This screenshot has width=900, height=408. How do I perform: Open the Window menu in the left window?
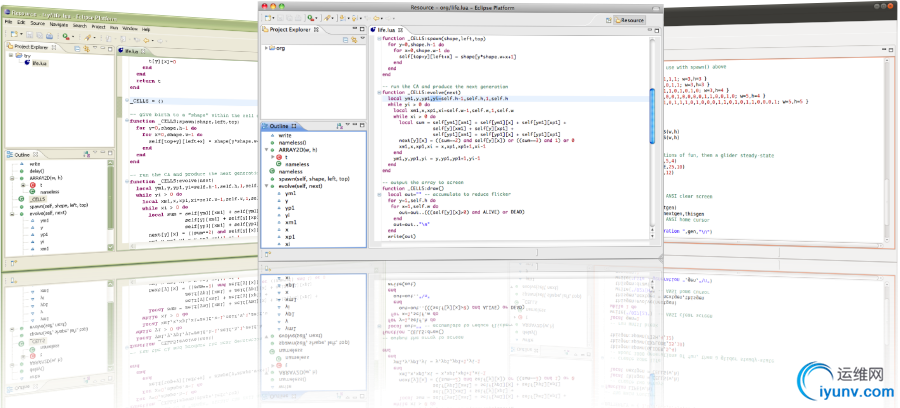130,29
